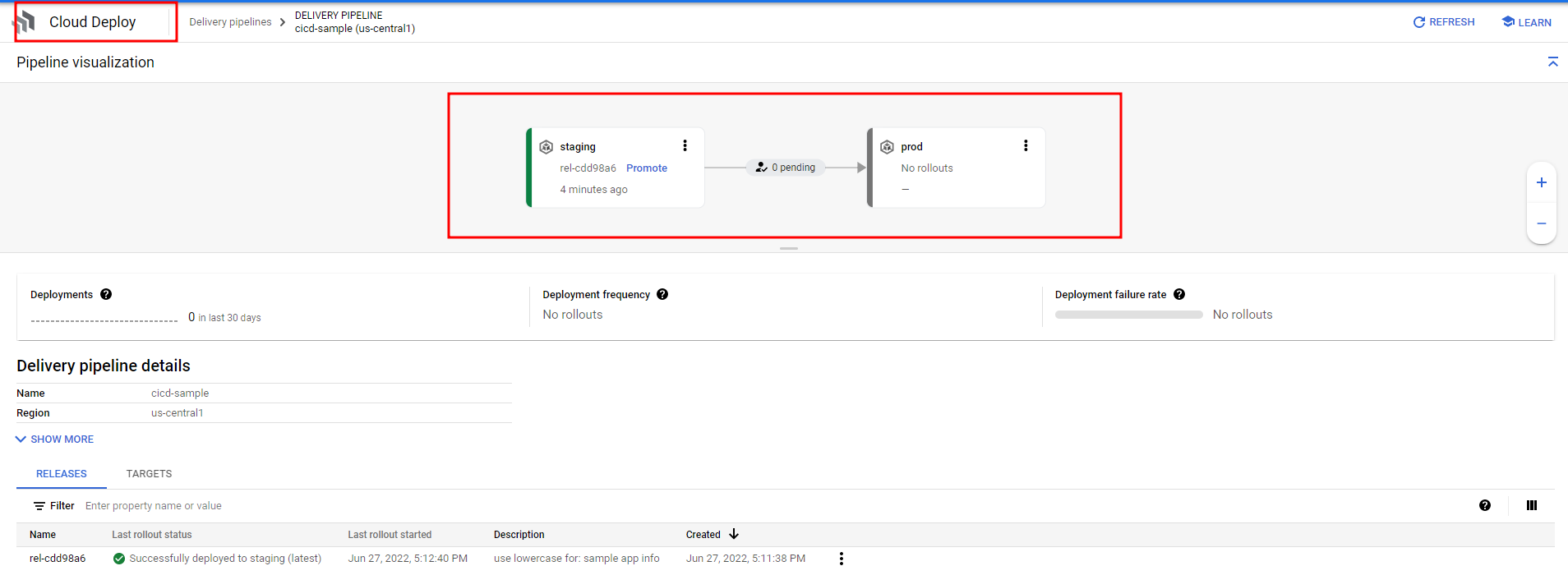This screenshot has height=566, width=1568.
Task: Open column display options icon
Action: [x=1532, y=505]
